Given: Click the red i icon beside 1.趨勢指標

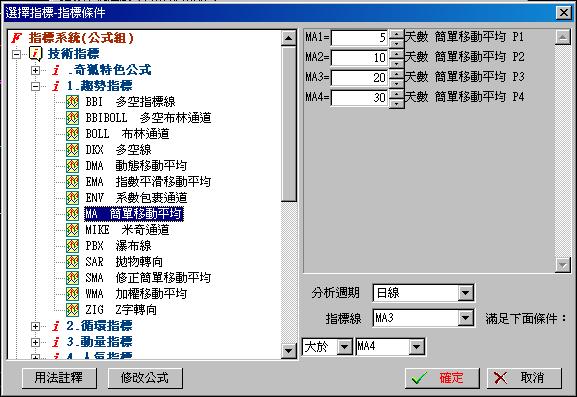Looking at the screenshot, I should (x=56, y=86).
